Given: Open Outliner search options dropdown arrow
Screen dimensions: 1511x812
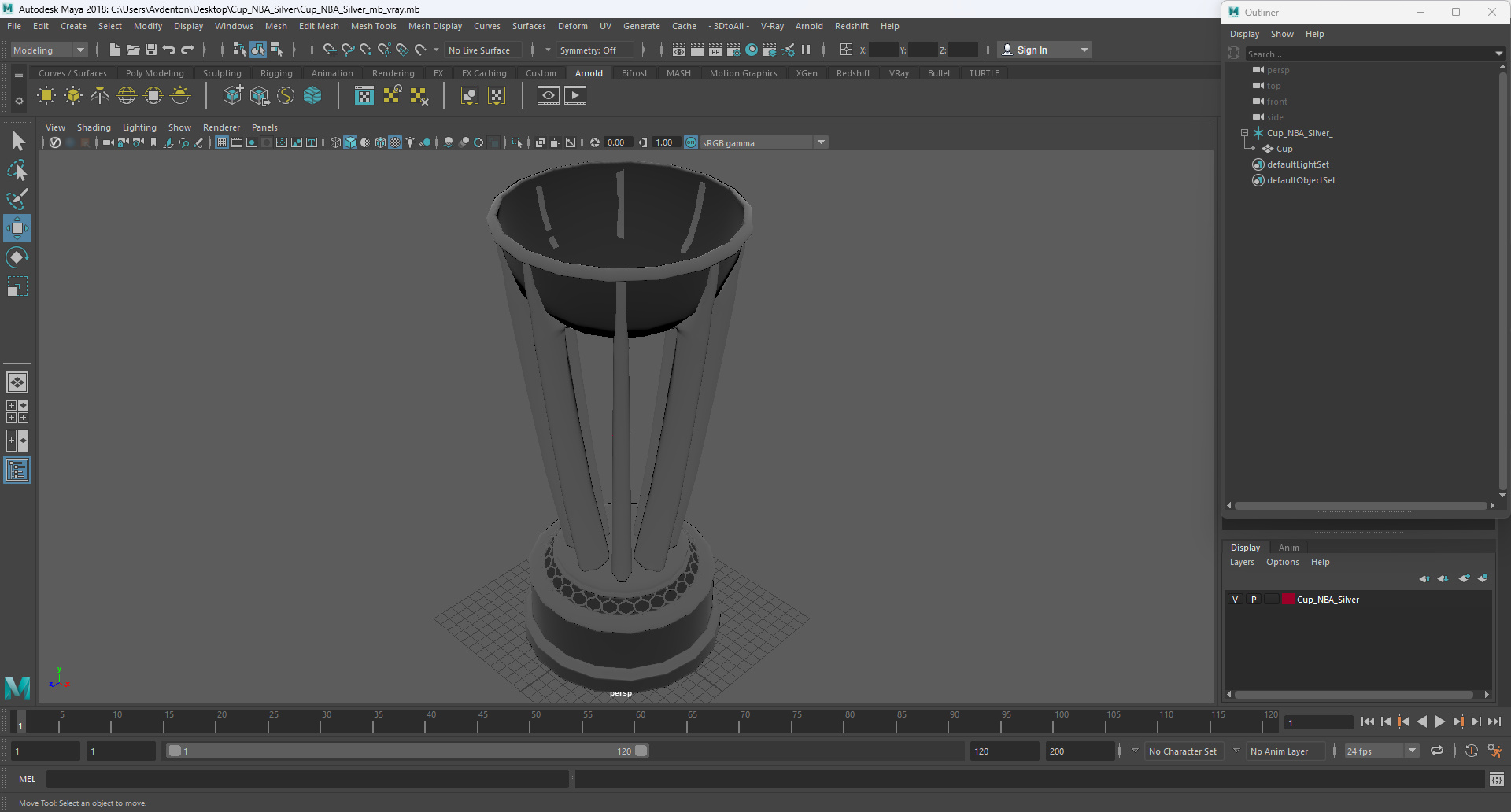Looking at the screenshot, I should 1498,54.
